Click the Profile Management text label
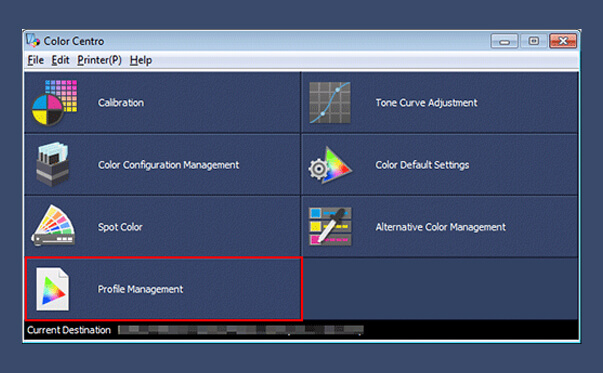Image resolution: width=603 pixels, height=373 pixels. tap(140, 289)
